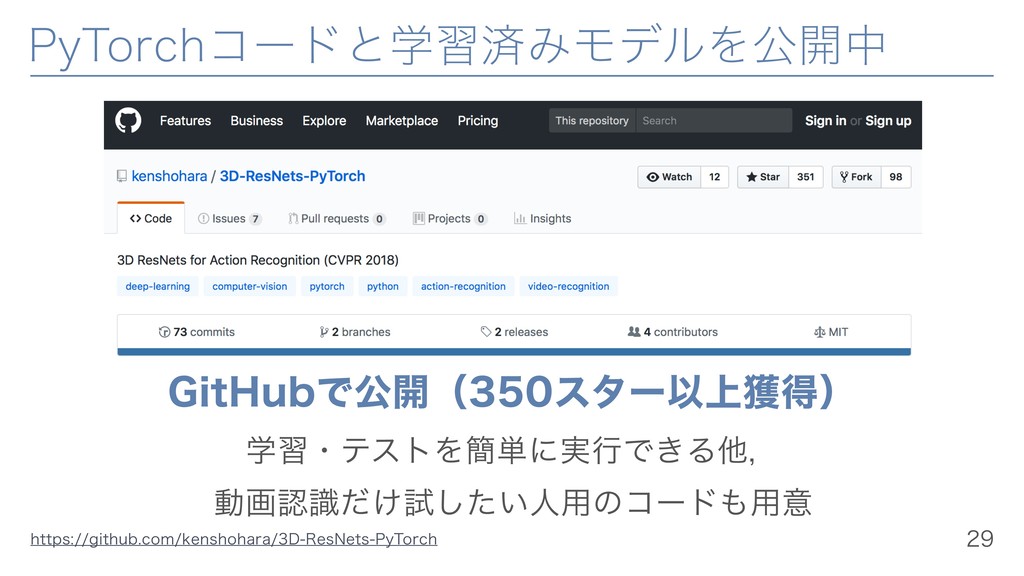
Task: Select the video-recognition topic tag
Action: point(568,286)
